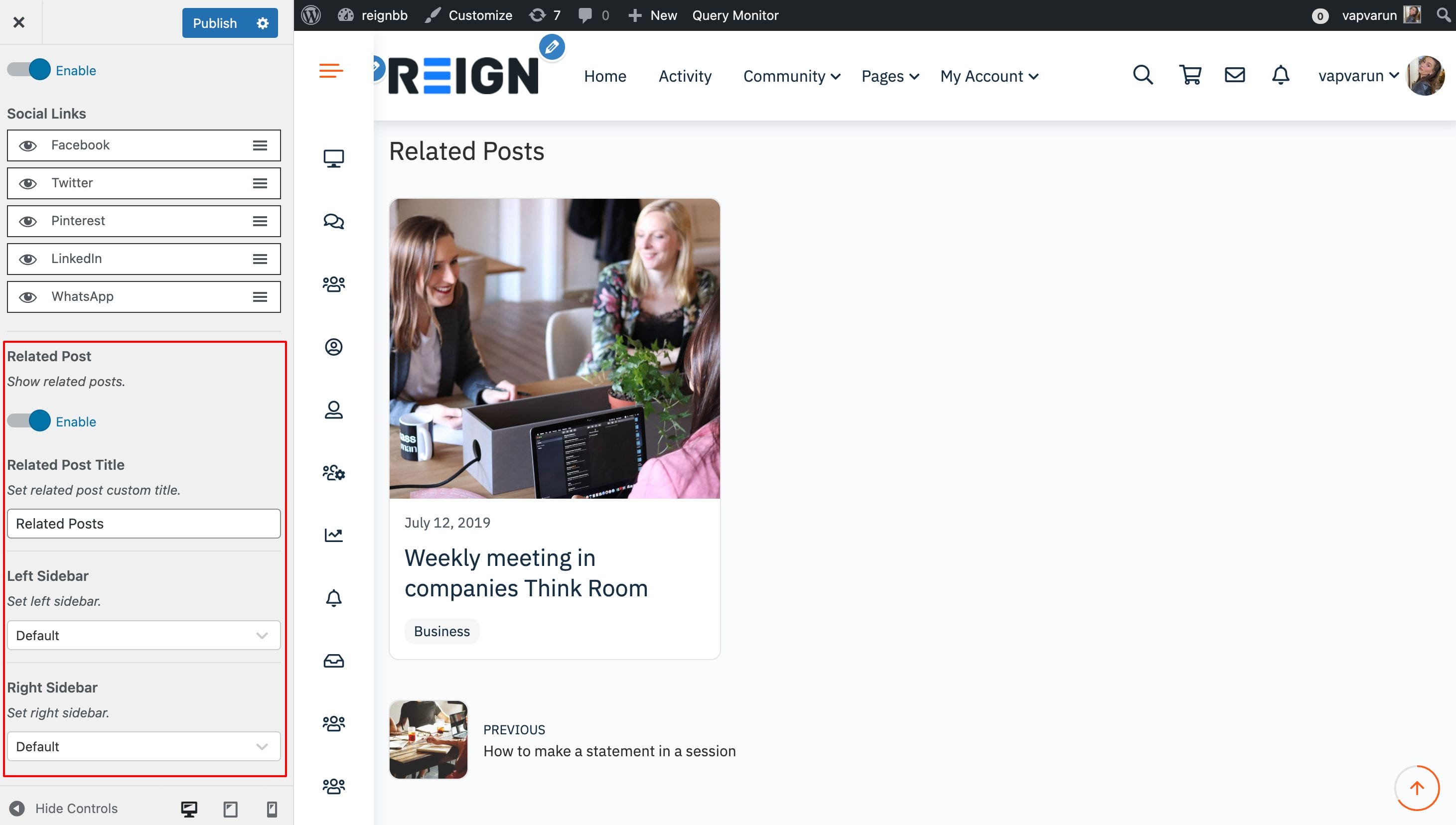Click the Related Post Title input
Viewport: 1456px width, 825px height.
pyautogui.click(x=144, y=524)
